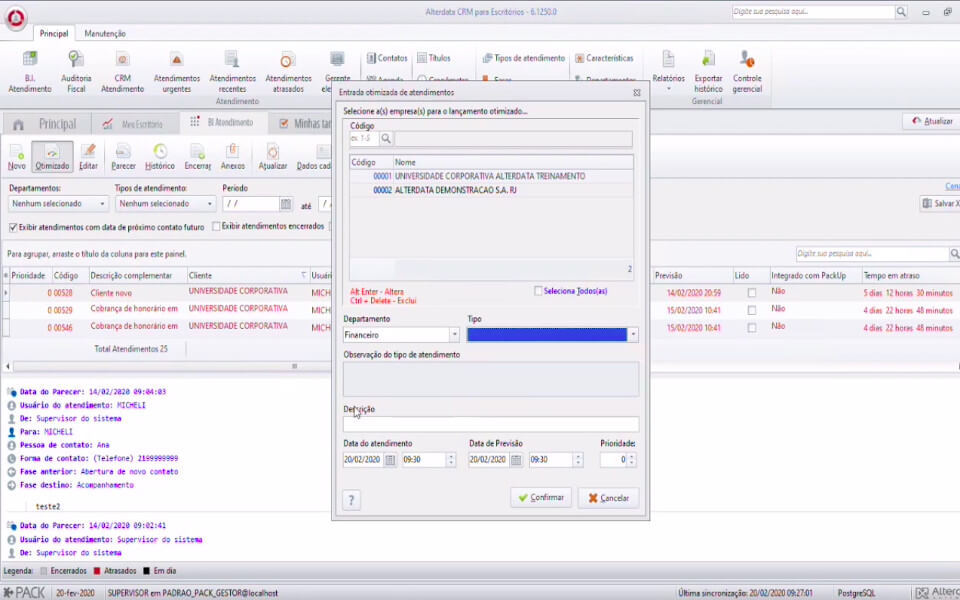Toggle Exibir atendimentos com data de próximo contato futuro
This screenshot has height=600, width=960.
(x=13, y=227)
